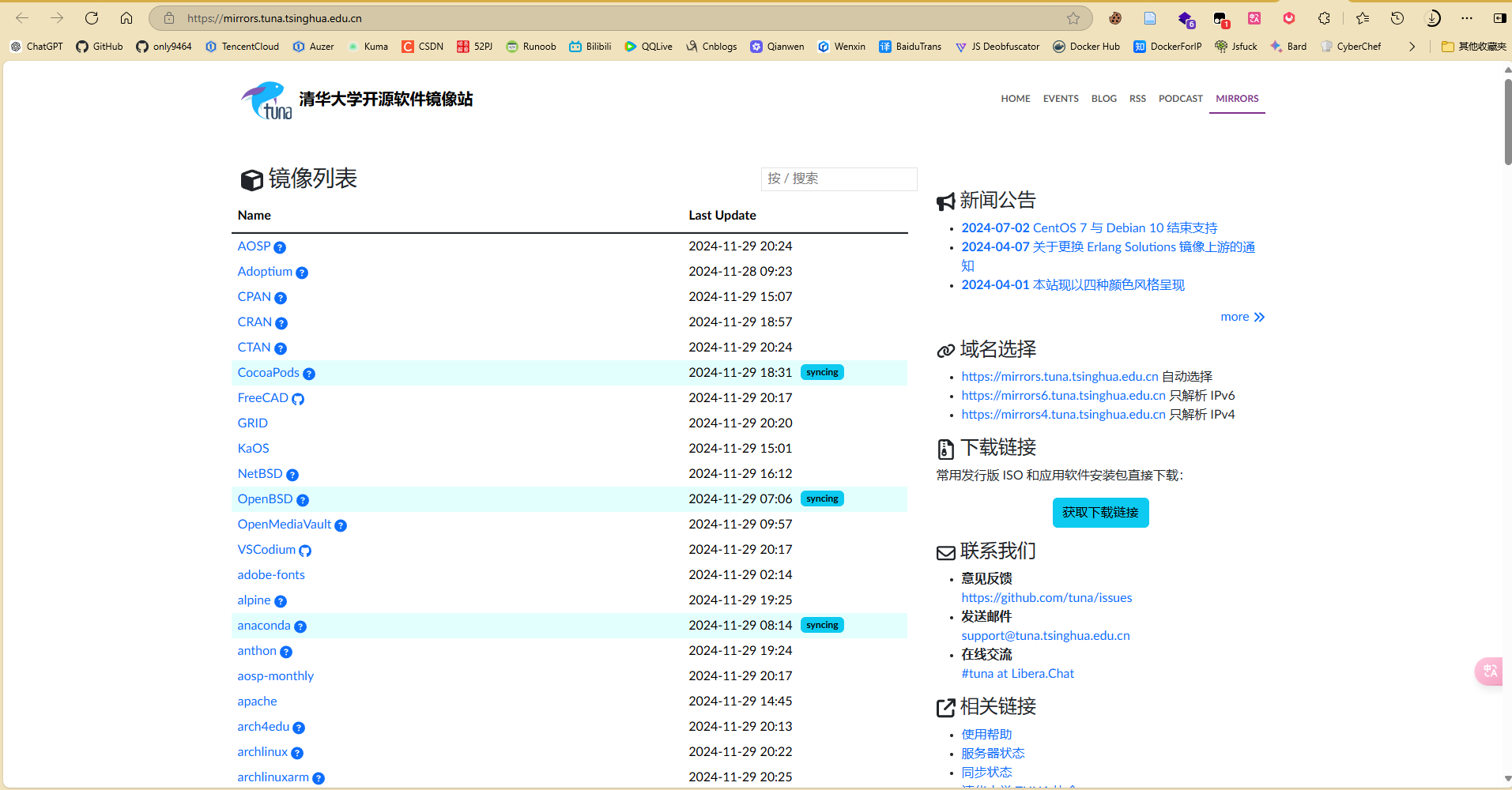This screenshot has height=790, width=1512.
Task: Click the syncing badge on OpenBSD row
Action: [x=822, y=499]
